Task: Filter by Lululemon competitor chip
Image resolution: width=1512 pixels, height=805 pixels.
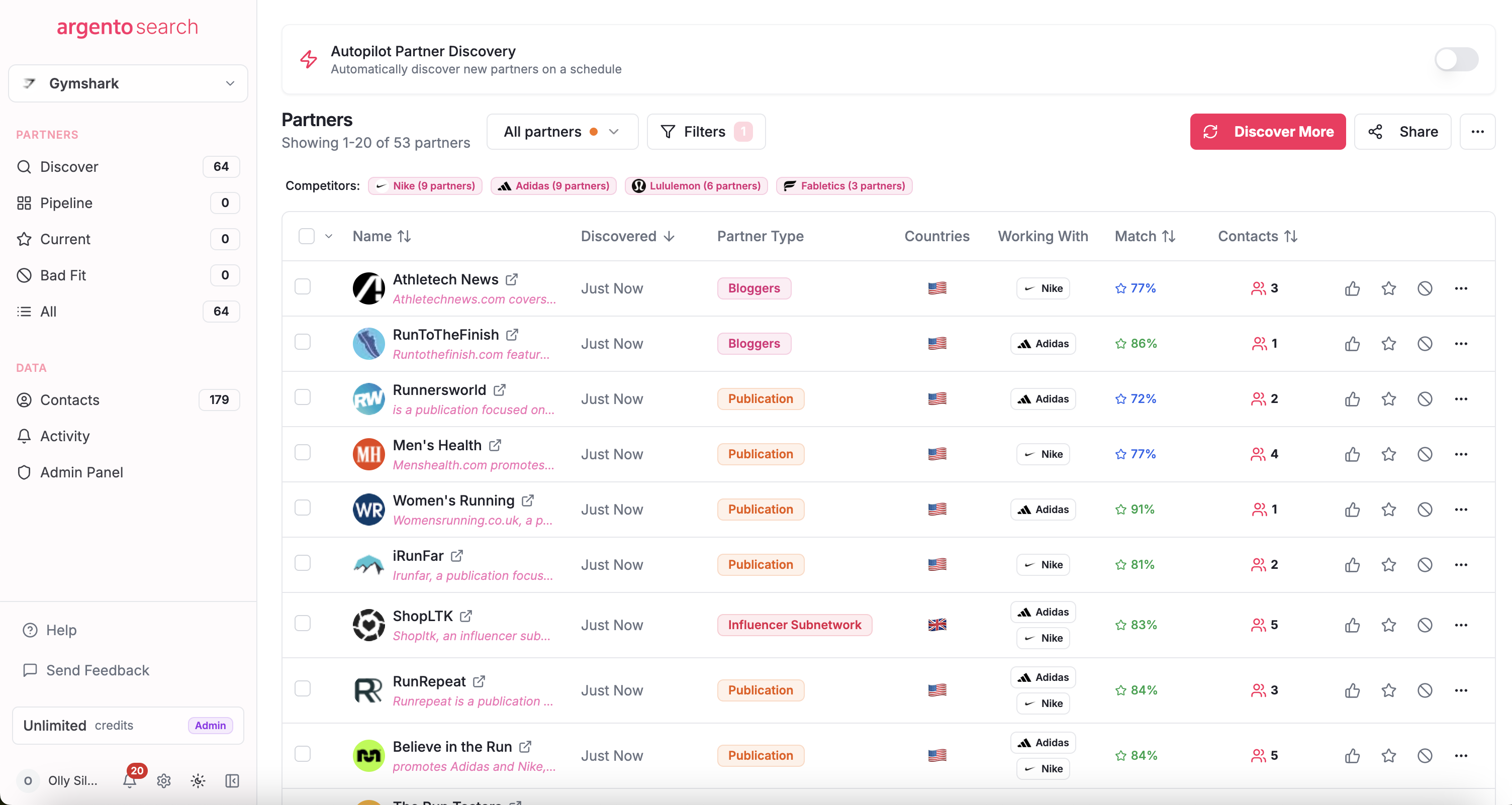Action: pos(696,185)
